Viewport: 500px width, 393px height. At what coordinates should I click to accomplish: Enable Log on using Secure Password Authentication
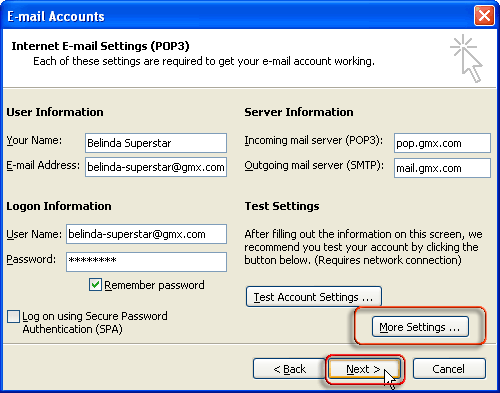pyautogui.click(x=13, y=316)
